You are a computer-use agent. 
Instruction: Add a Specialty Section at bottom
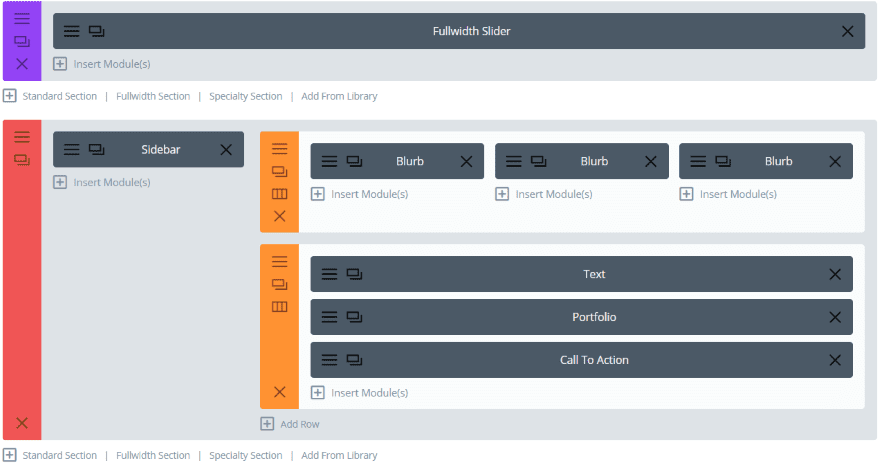[245, 456]
